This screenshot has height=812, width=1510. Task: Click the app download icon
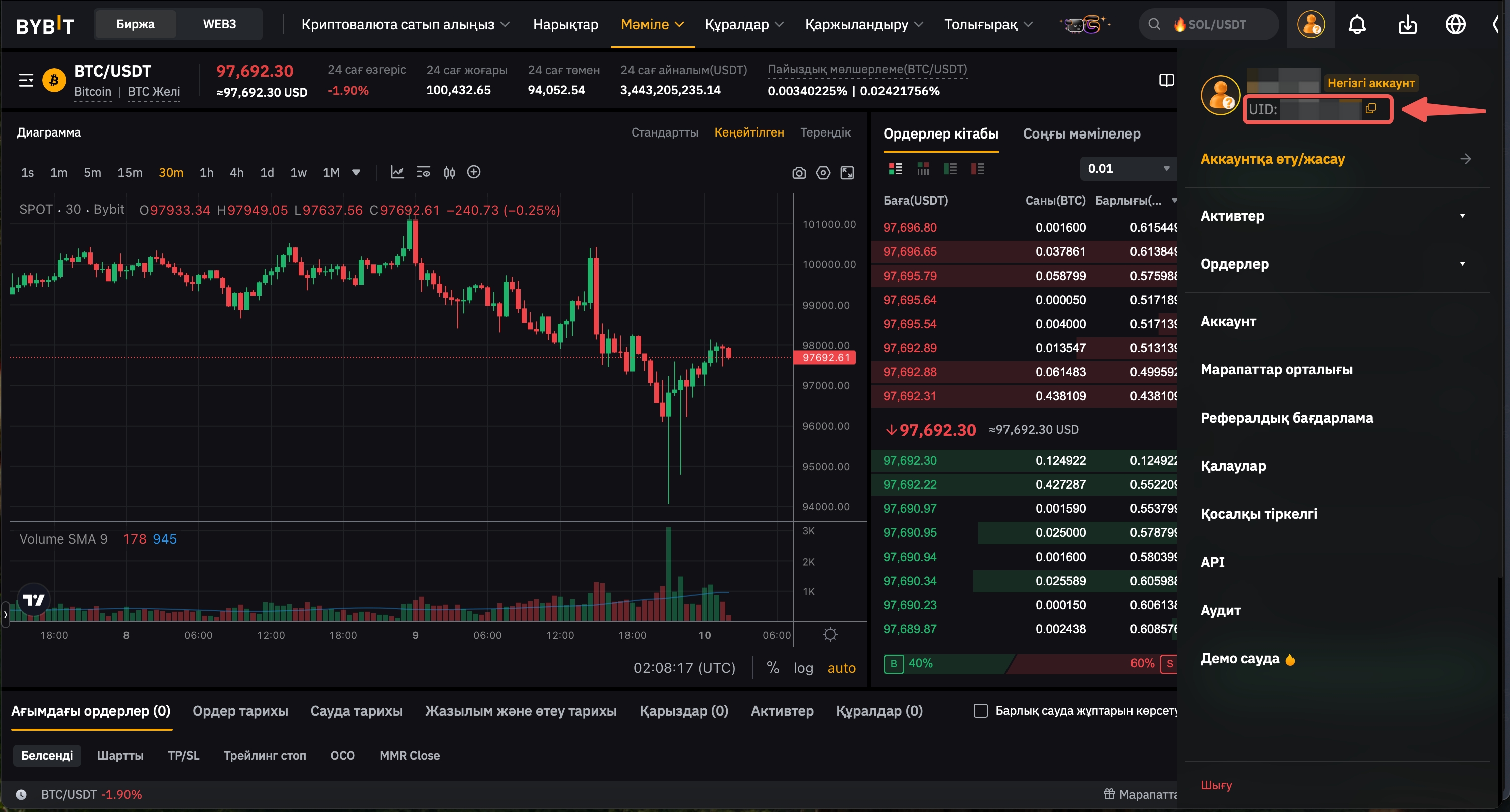pyautogui.click(x=1407, y=25)
